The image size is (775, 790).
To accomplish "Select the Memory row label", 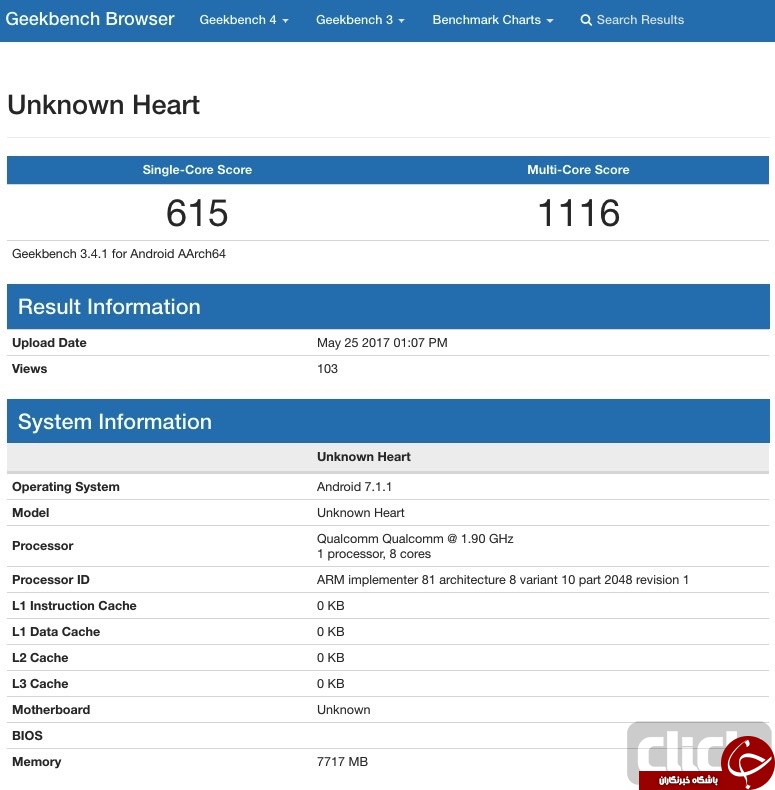I will pos(36,762).
